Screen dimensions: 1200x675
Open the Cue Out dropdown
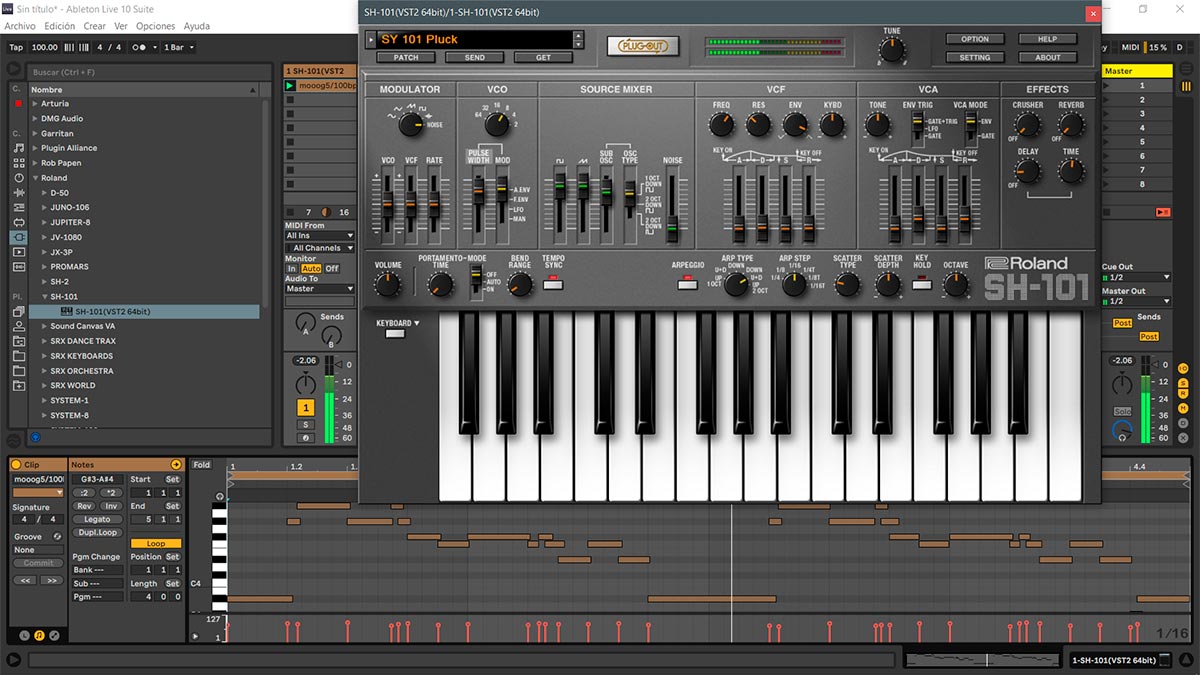click(1136, 277)
